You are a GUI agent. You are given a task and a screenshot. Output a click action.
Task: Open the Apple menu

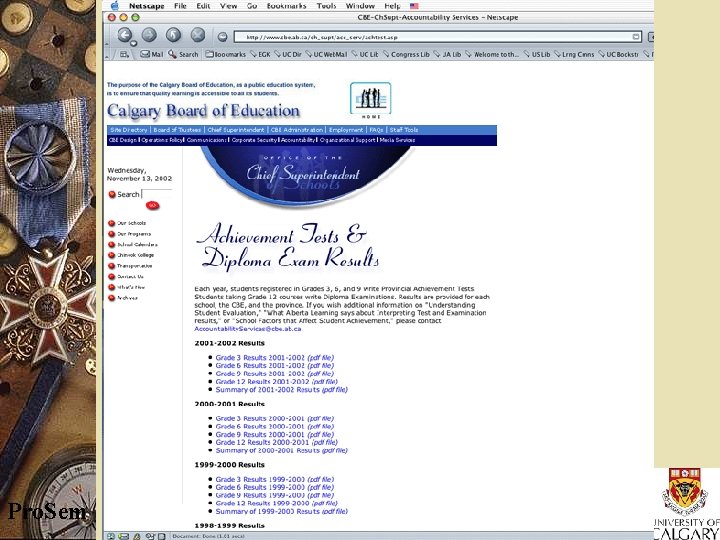click(115, 6)
